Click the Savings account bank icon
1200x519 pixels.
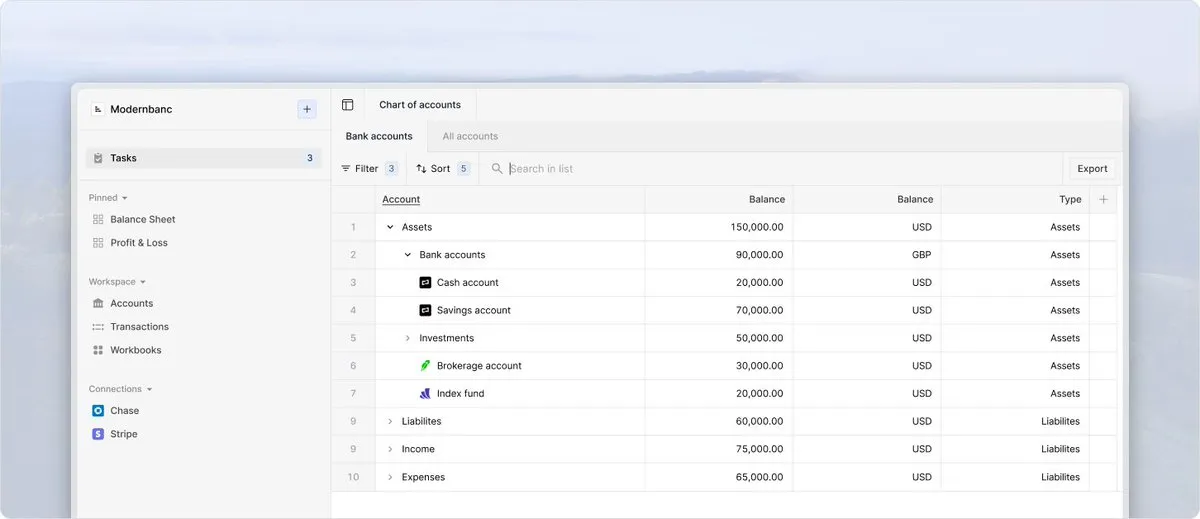425,310
